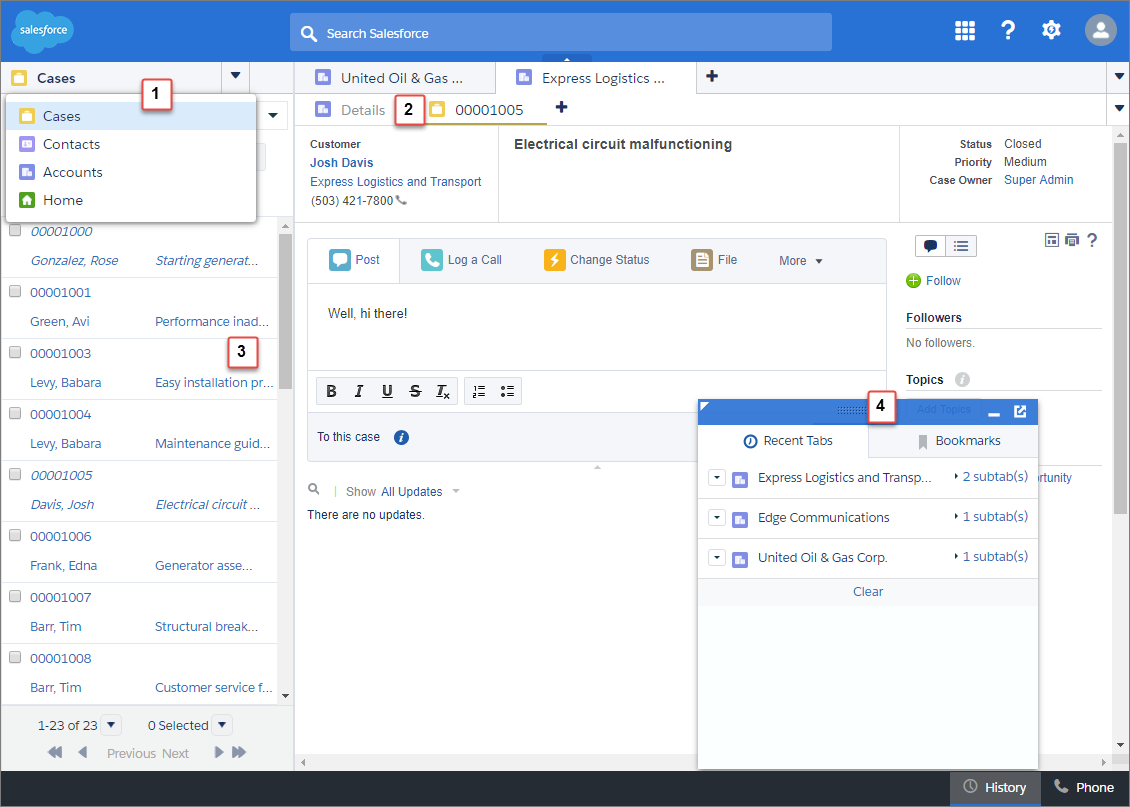
Task: Click the info icon beside To this case
Action: click(x=401, y=437)
